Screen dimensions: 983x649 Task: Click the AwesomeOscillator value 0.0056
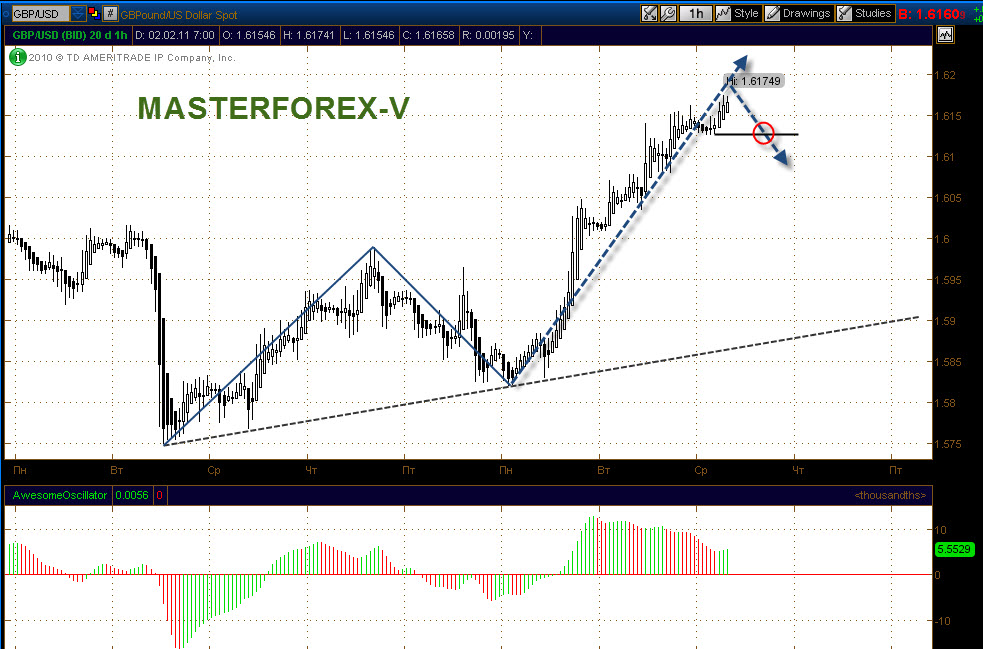[132, 495]
